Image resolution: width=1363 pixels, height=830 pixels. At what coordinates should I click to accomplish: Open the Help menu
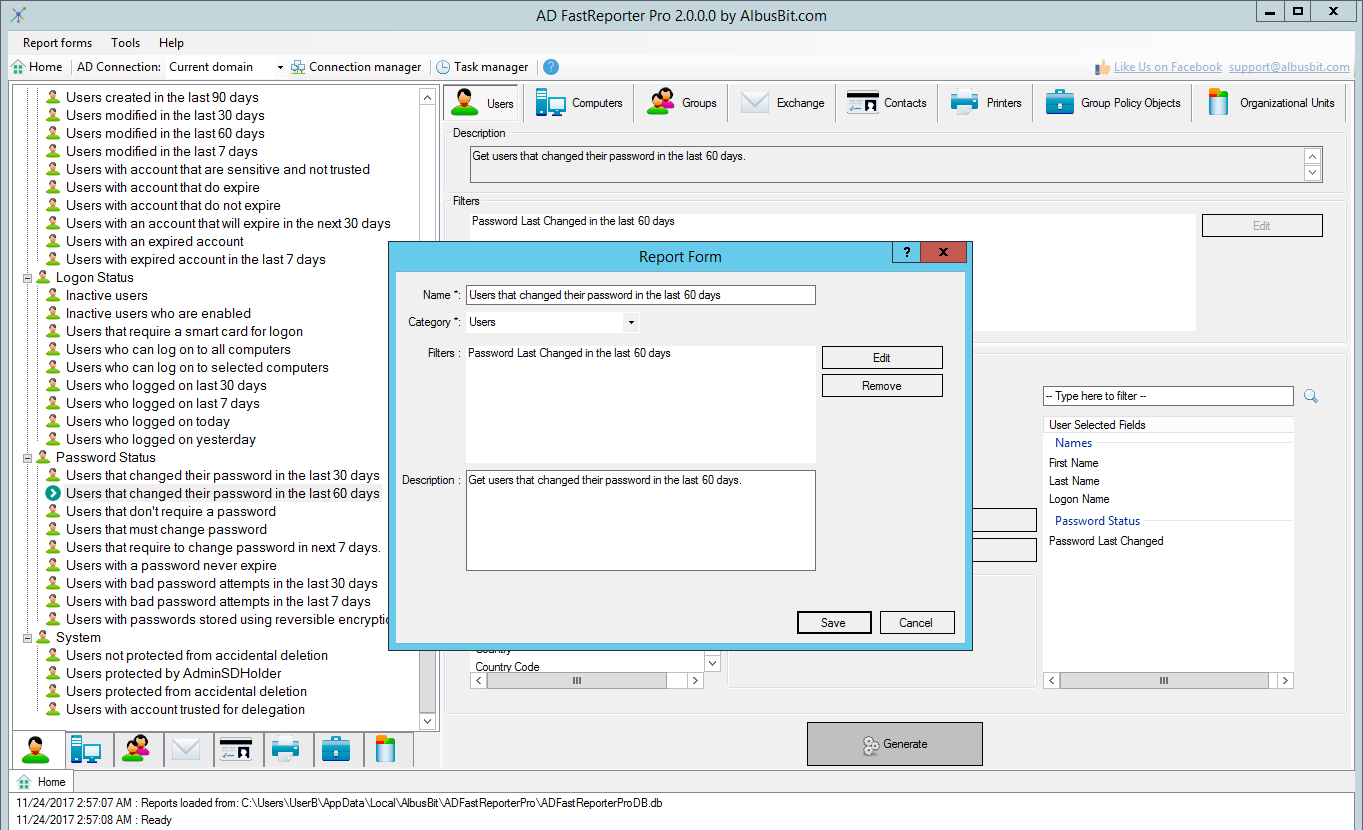(171, 43)
